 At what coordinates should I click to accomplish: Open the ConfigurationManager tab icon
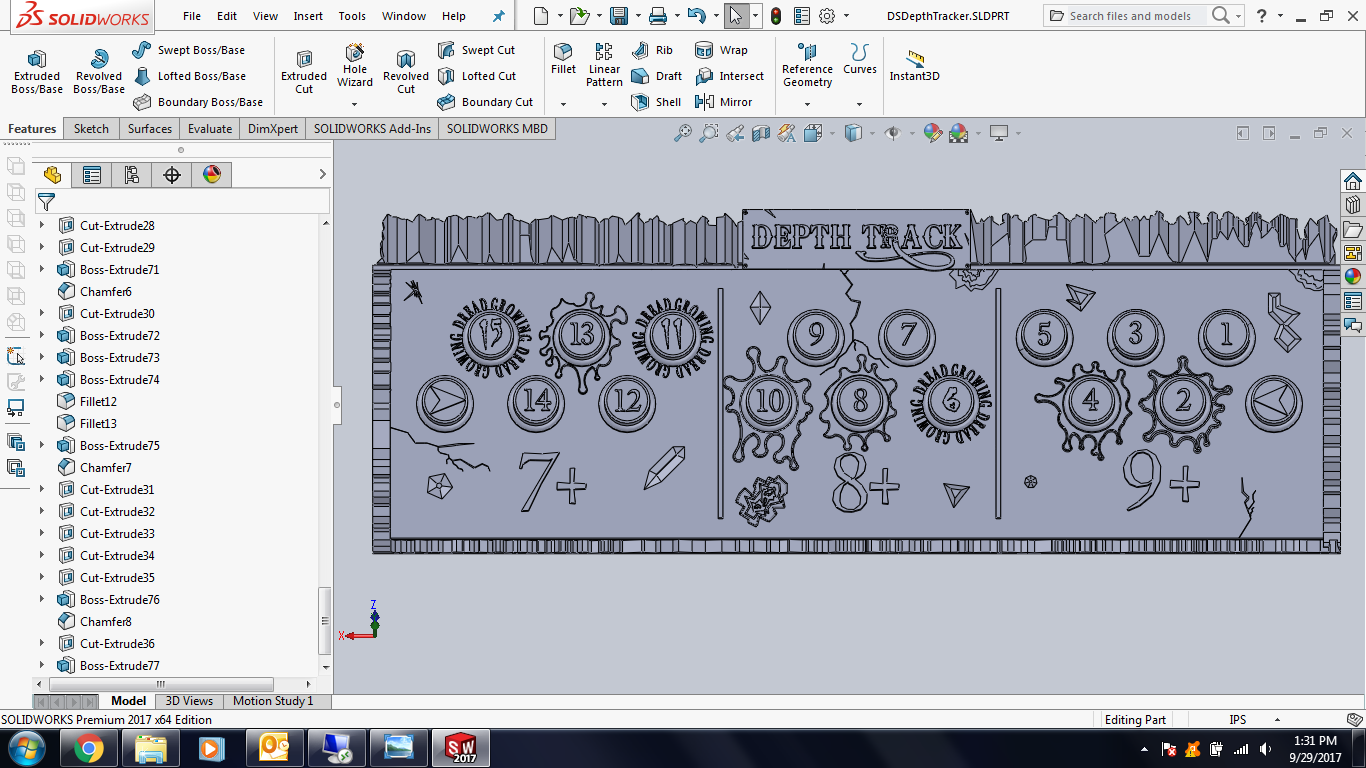coord(131,175)
